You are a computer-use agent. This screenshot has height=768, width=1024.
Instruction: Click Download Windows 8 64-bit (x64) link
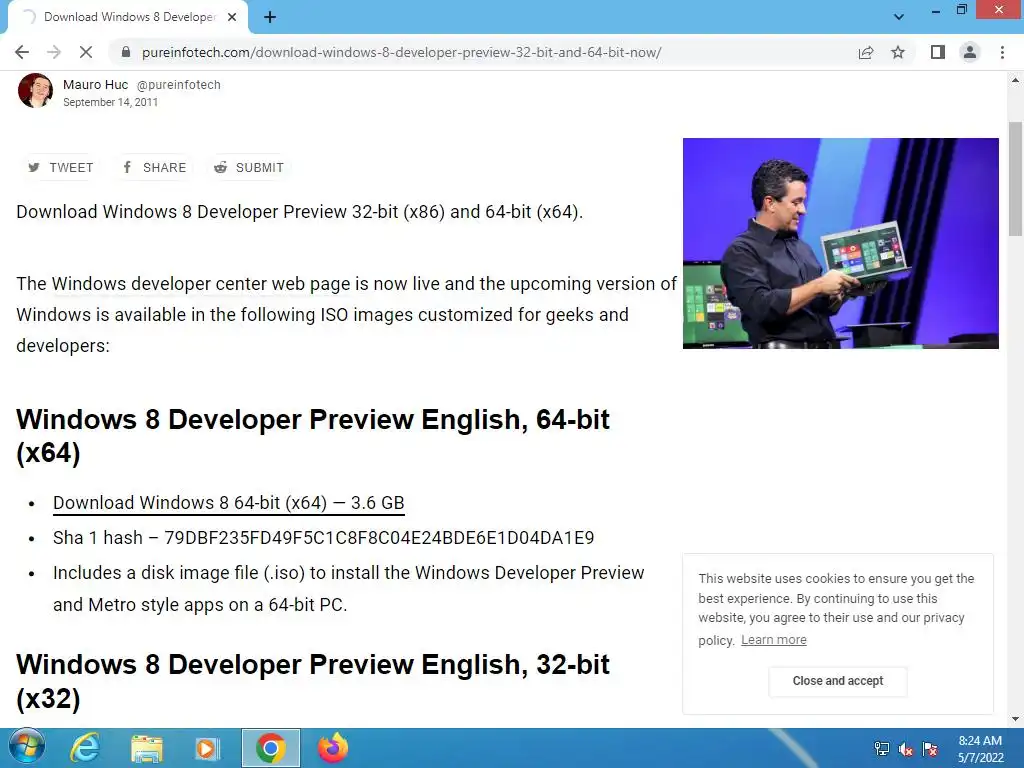pos(229,503)
